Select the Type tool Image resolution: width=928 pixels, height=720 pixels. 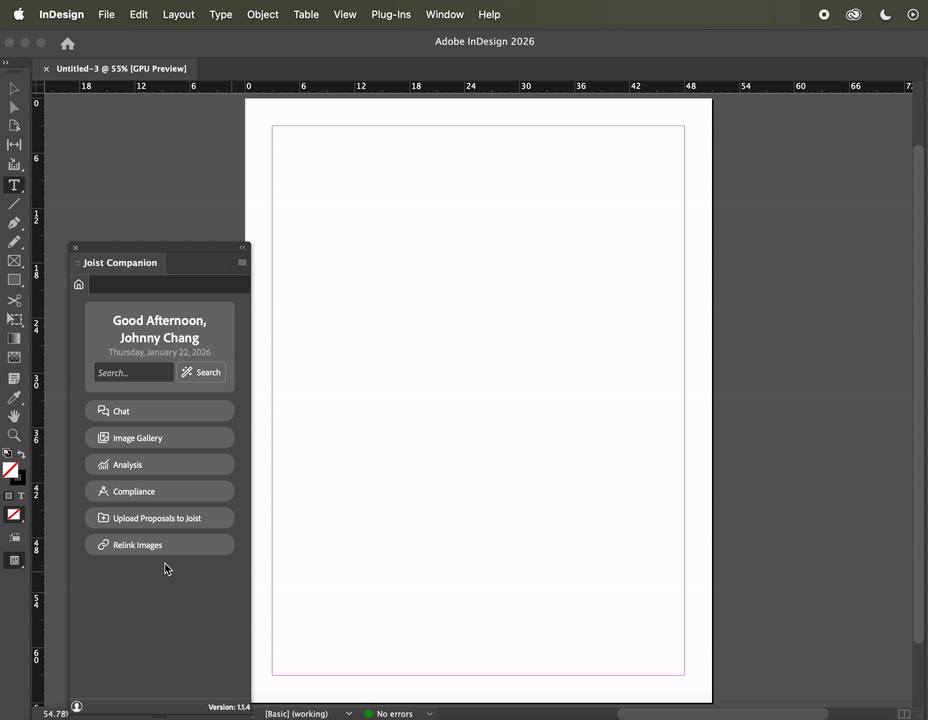coord(14,185)
